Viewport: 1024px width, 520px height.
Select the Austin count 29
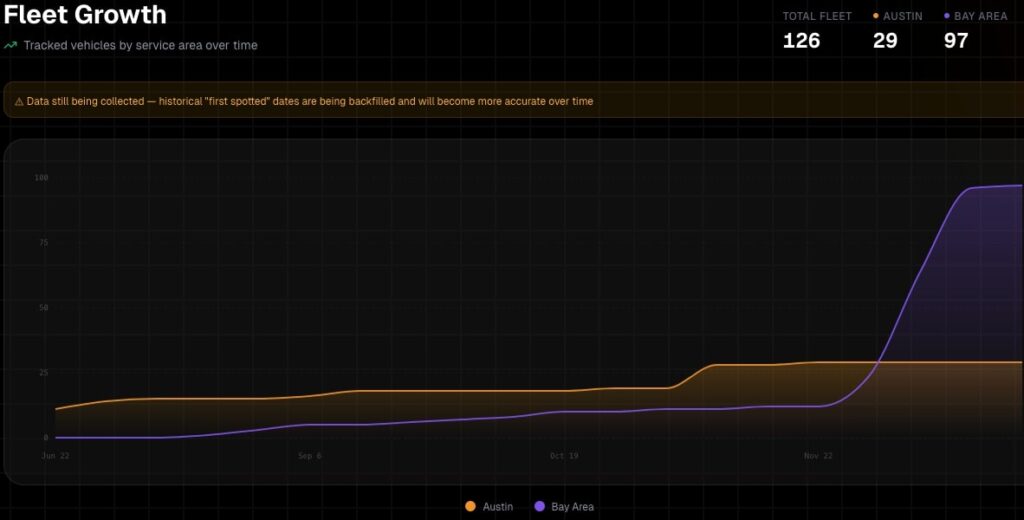click(x=885, y=41)
